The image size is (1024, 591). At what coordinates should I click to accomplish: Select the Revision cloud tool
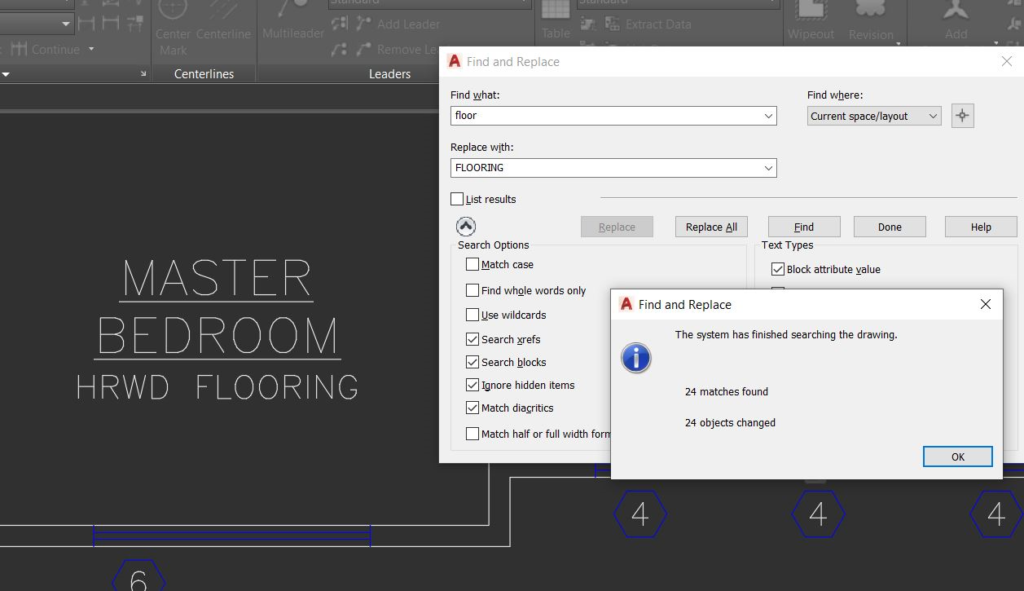pos(871,20)
